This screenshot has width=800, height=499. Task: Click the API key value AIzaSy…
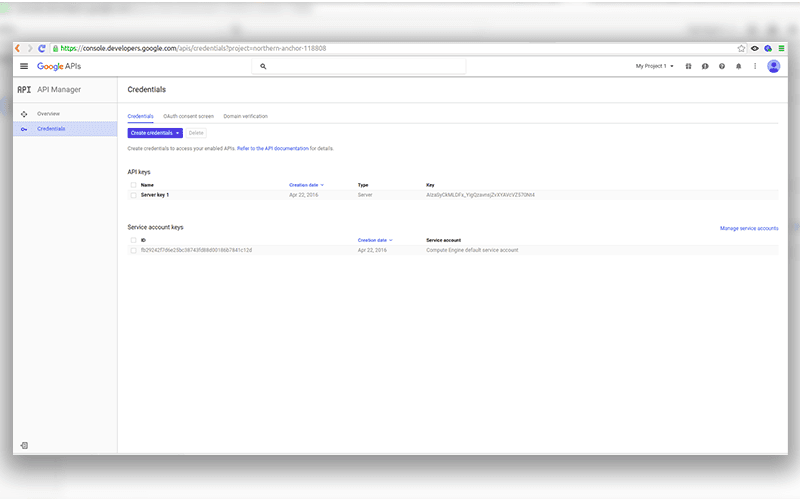point(480,195)
